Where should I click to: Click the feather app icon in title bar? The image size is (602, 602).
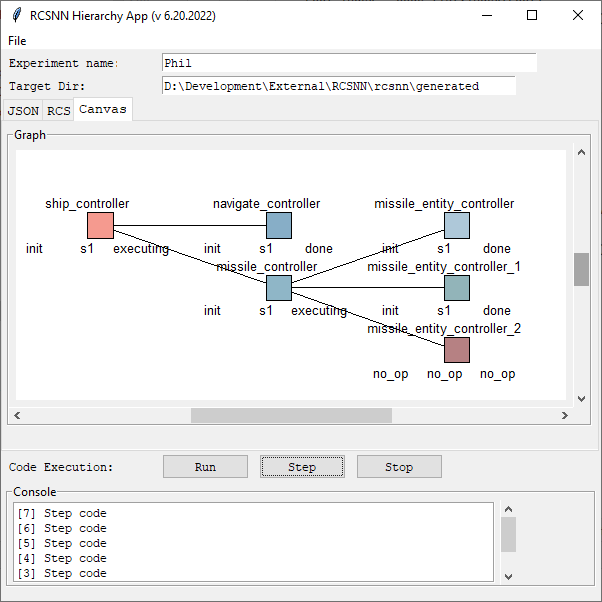tap(16, 16)
